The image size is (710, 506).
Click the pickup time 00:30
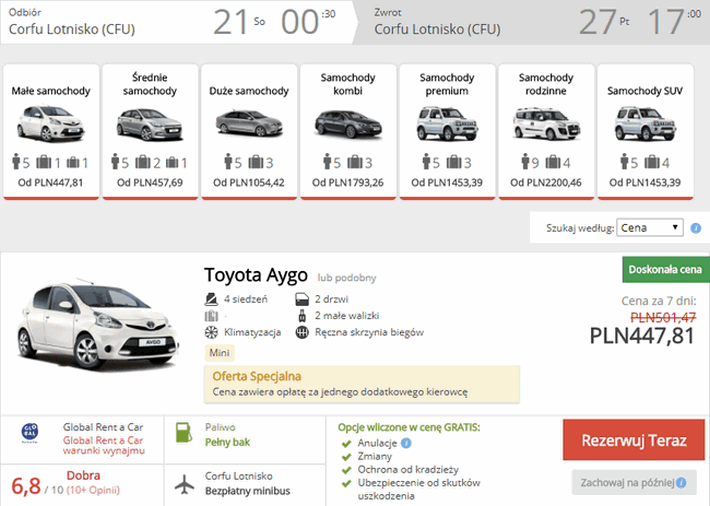click(x=308, y=22)
